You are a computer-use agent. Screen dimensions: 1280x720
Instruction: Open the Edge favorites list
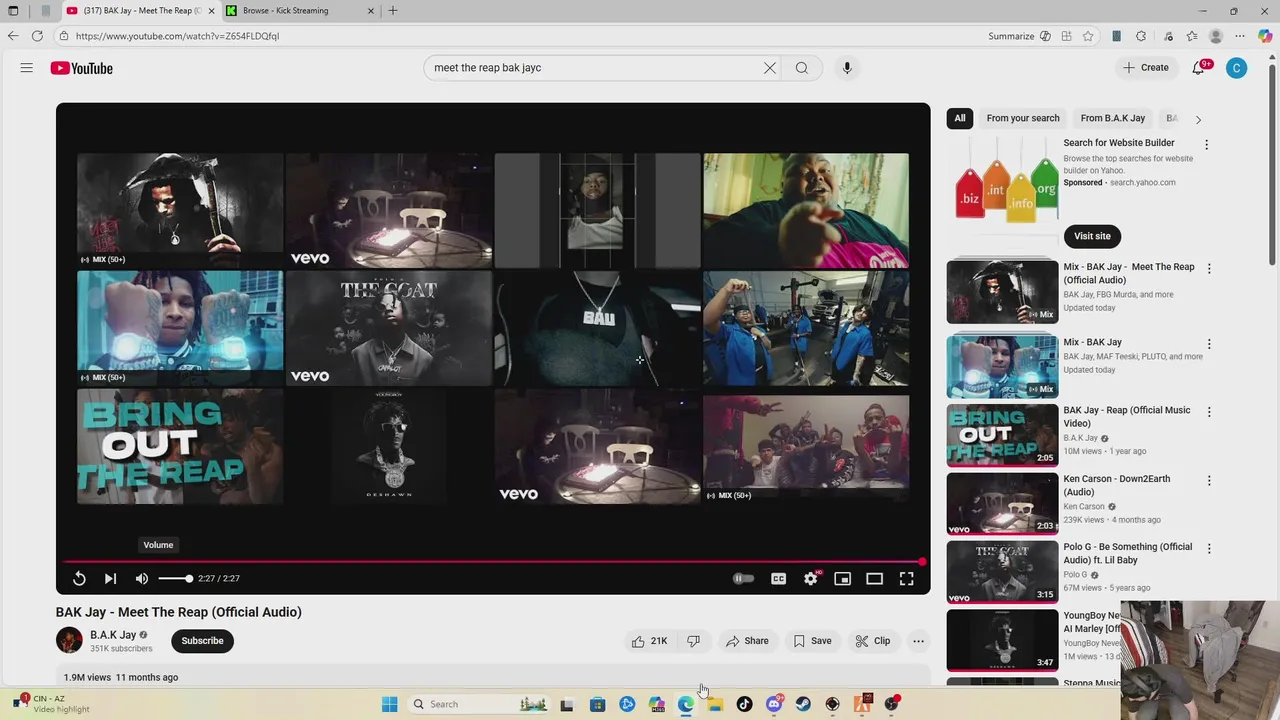click(x=1192, y=36)
